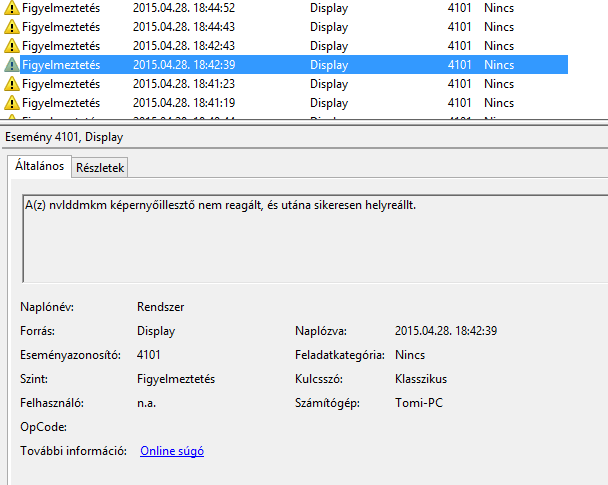The height and width of the screenshot is (485, 608).
Task: Click the Display source cell of the 18:42:43 event
Action: 329,45
